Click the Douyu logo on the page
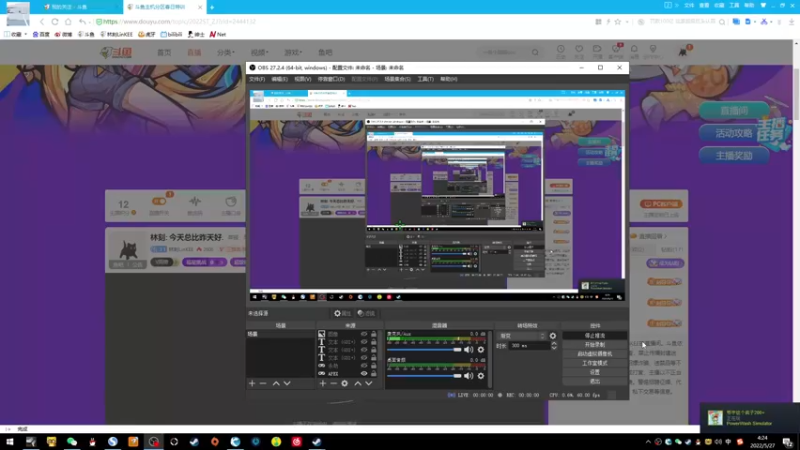Viewport: 800px width, 450px height. (x=116, y=52)
